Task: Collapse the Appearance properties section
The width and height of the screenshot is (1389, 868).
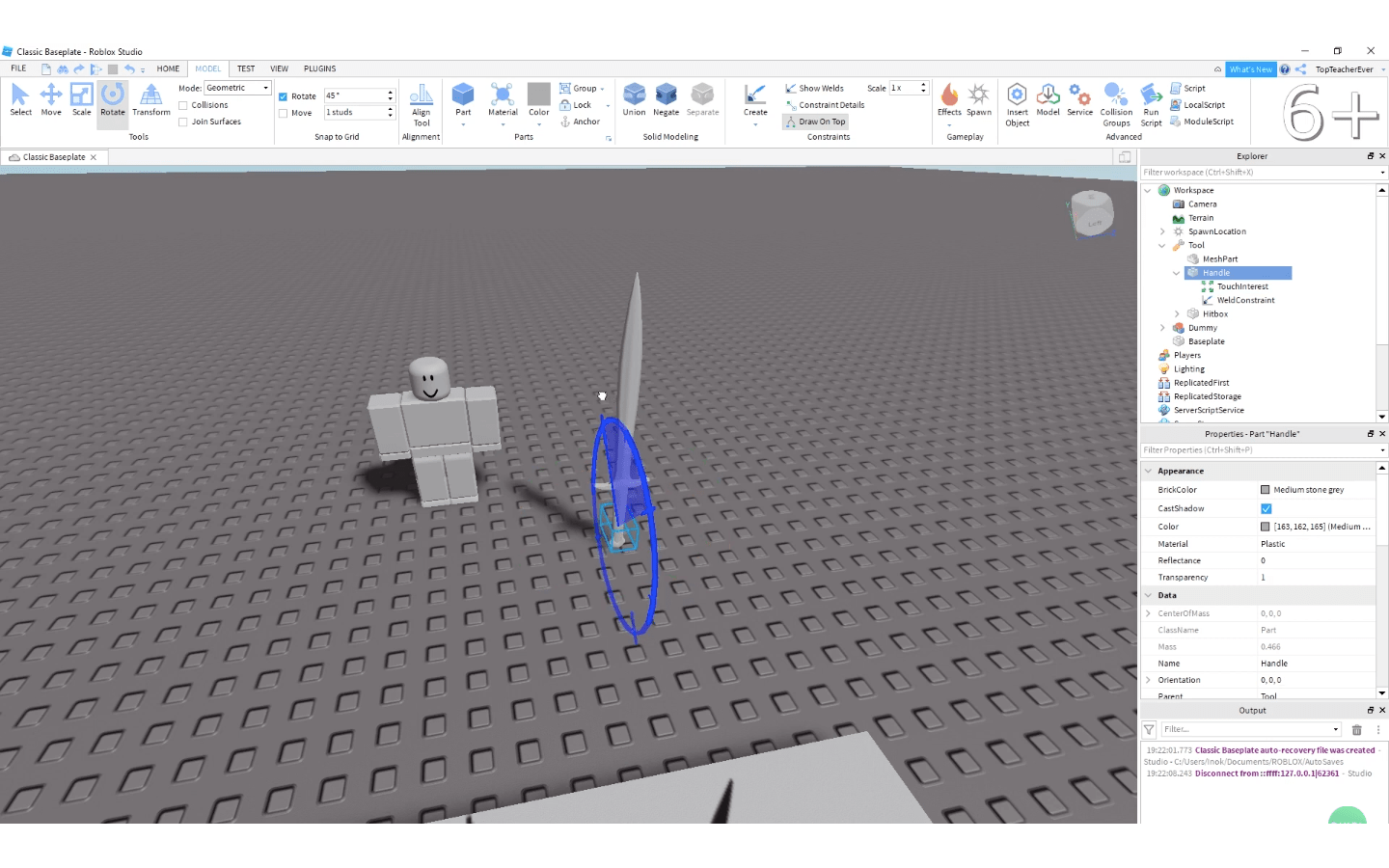Action: 1148,471
